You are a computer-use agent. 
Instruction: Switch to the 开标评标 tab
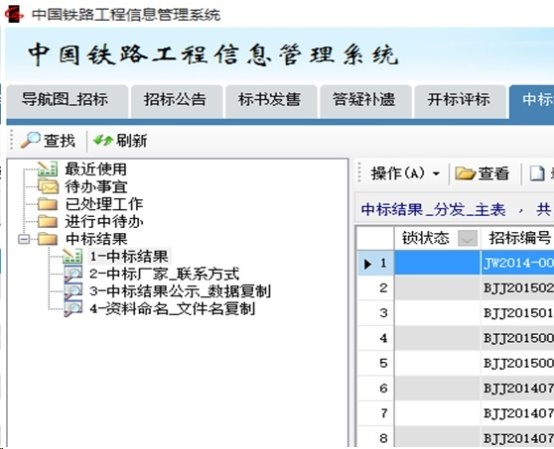459,100
